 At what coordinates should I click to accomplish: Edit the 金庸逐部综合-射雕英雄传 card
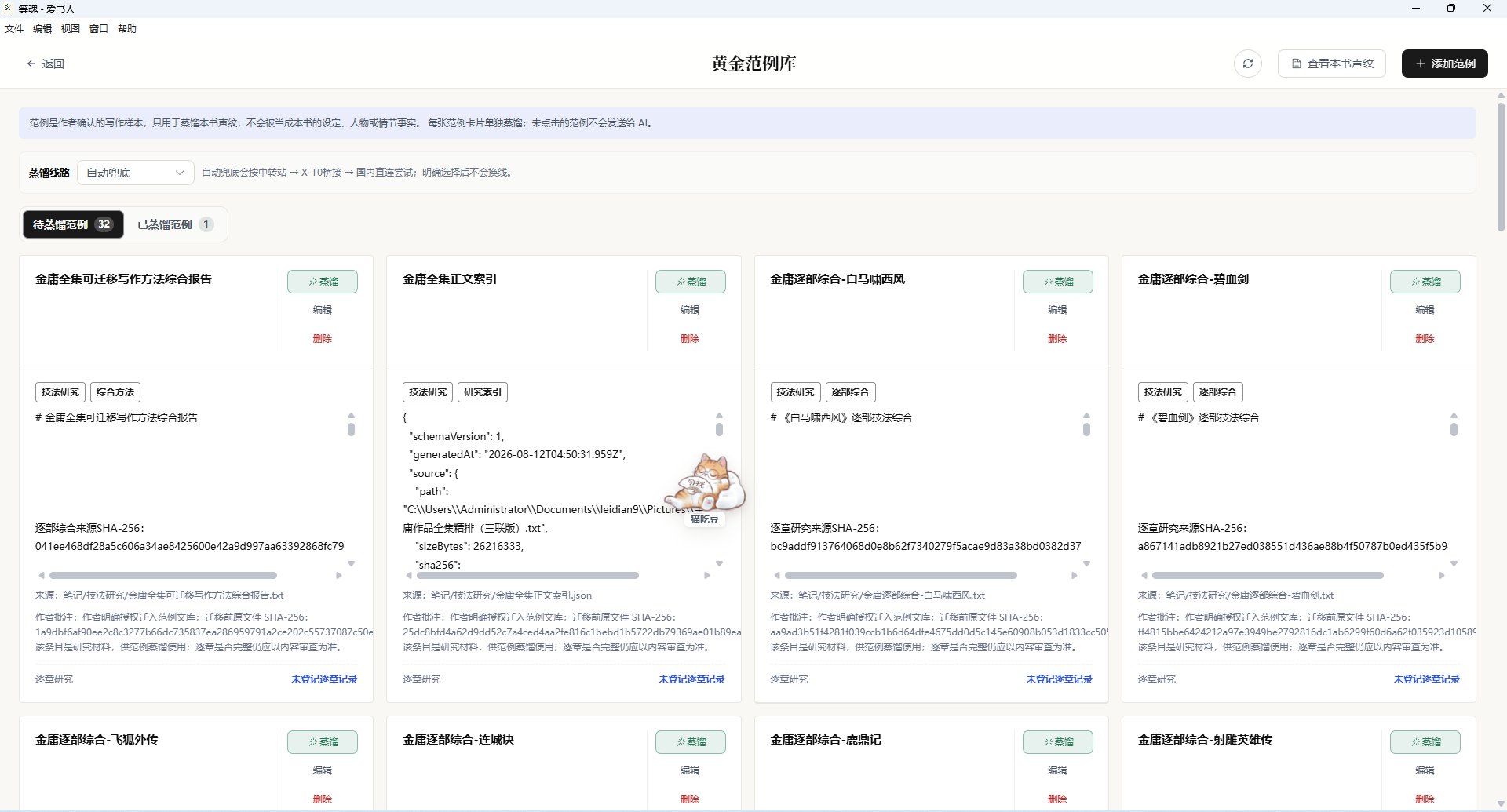click(x=1425, y=770)
